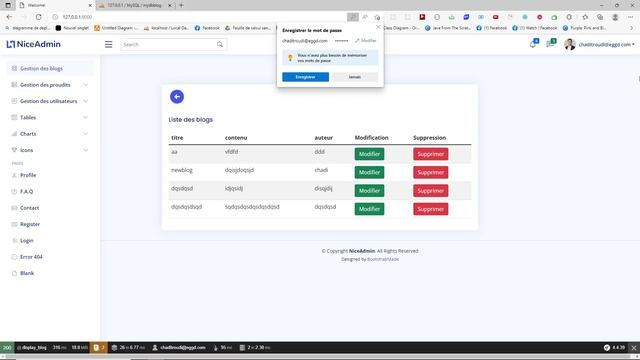Click Supprimer for the last blog row
This screenshot has width=640, height=360.
[431, 209]
